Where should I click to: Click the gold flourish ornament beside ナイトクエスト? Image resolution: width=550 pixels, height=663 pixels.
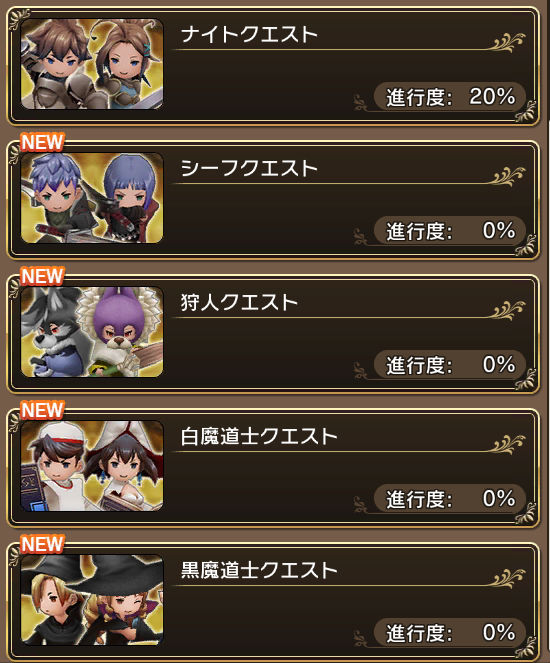(x=509, y=42)
